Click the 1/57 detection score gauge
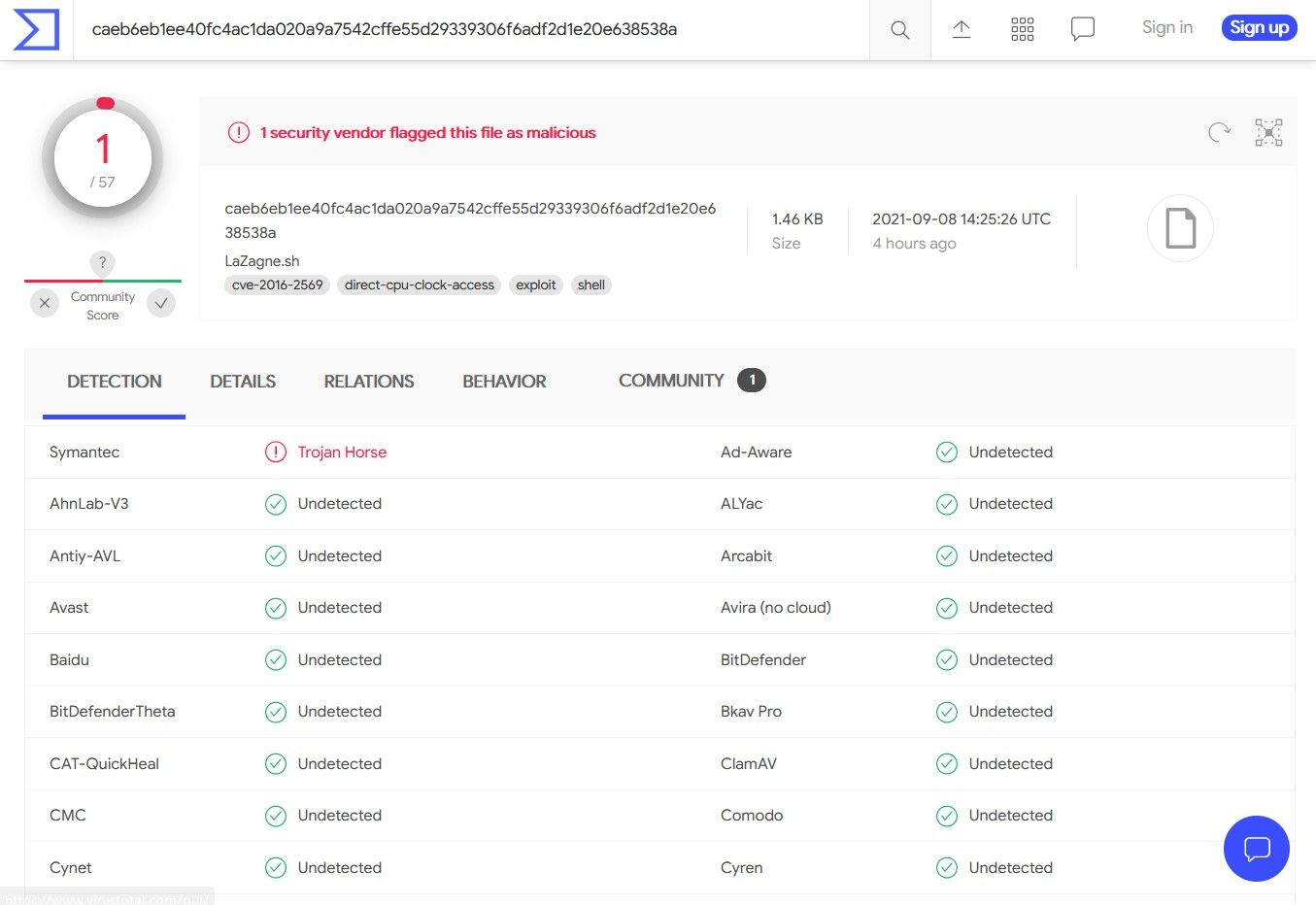This screenshot has width=1316, height=905. (x=102, y=157)
